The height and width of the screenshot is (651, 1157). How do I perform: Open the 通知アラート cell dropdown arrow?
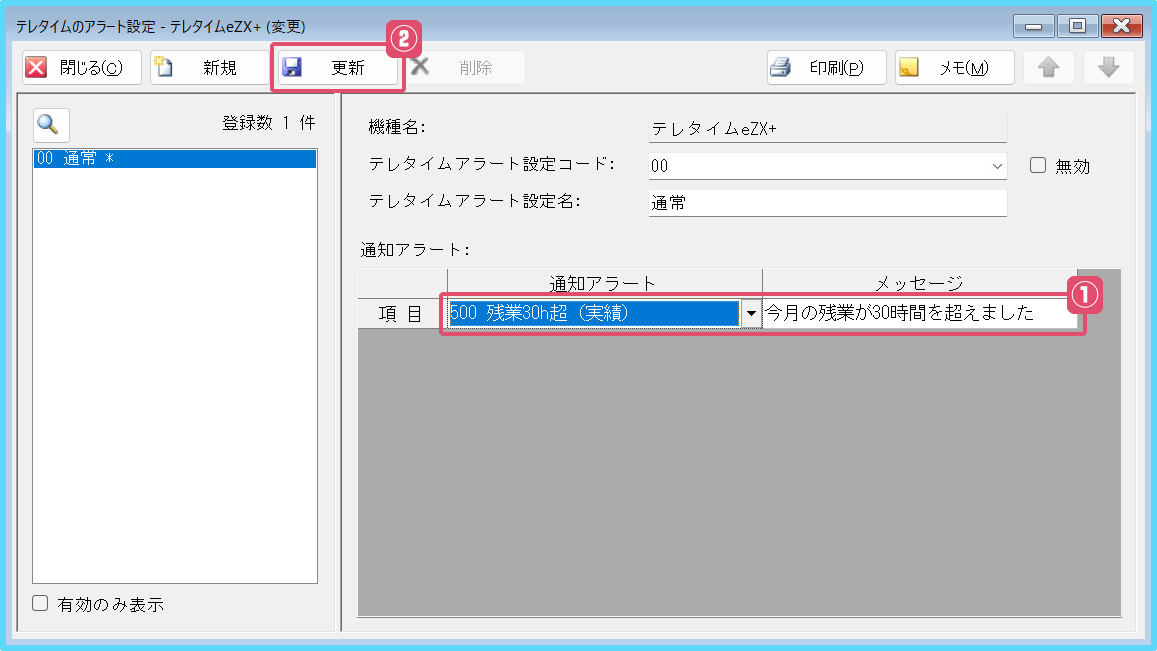click(751, 313)
